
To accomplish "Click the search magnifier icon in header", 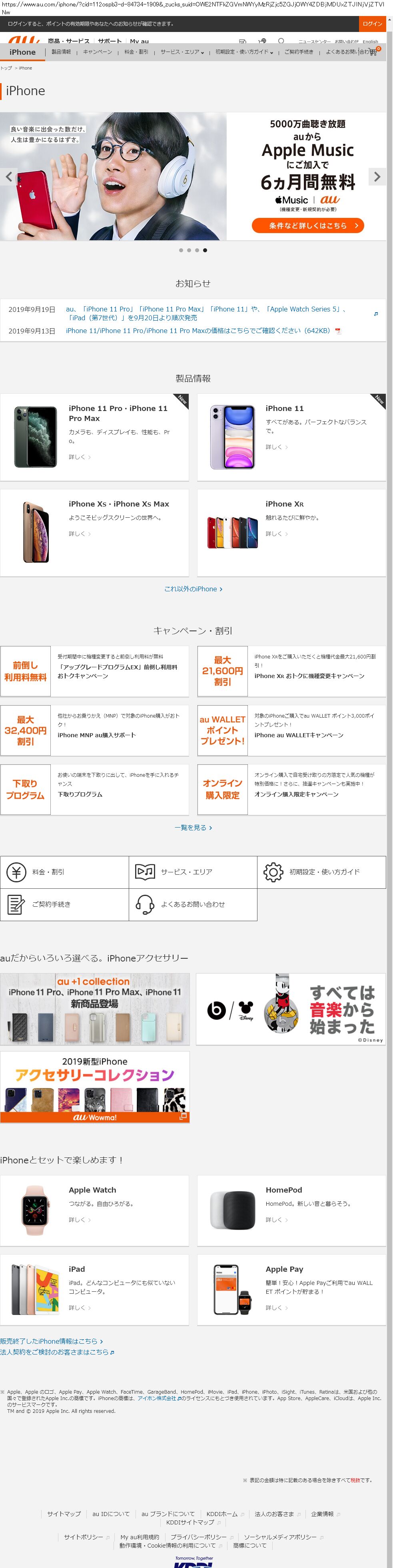I will click(x=281, y=42).
